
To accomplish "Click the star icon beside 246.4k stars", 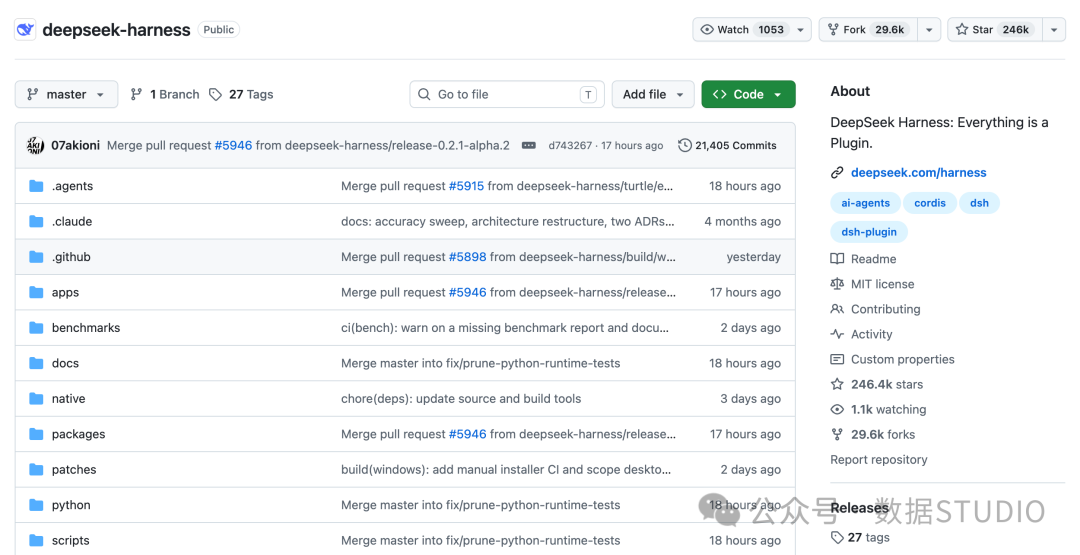I will (837, 384).
